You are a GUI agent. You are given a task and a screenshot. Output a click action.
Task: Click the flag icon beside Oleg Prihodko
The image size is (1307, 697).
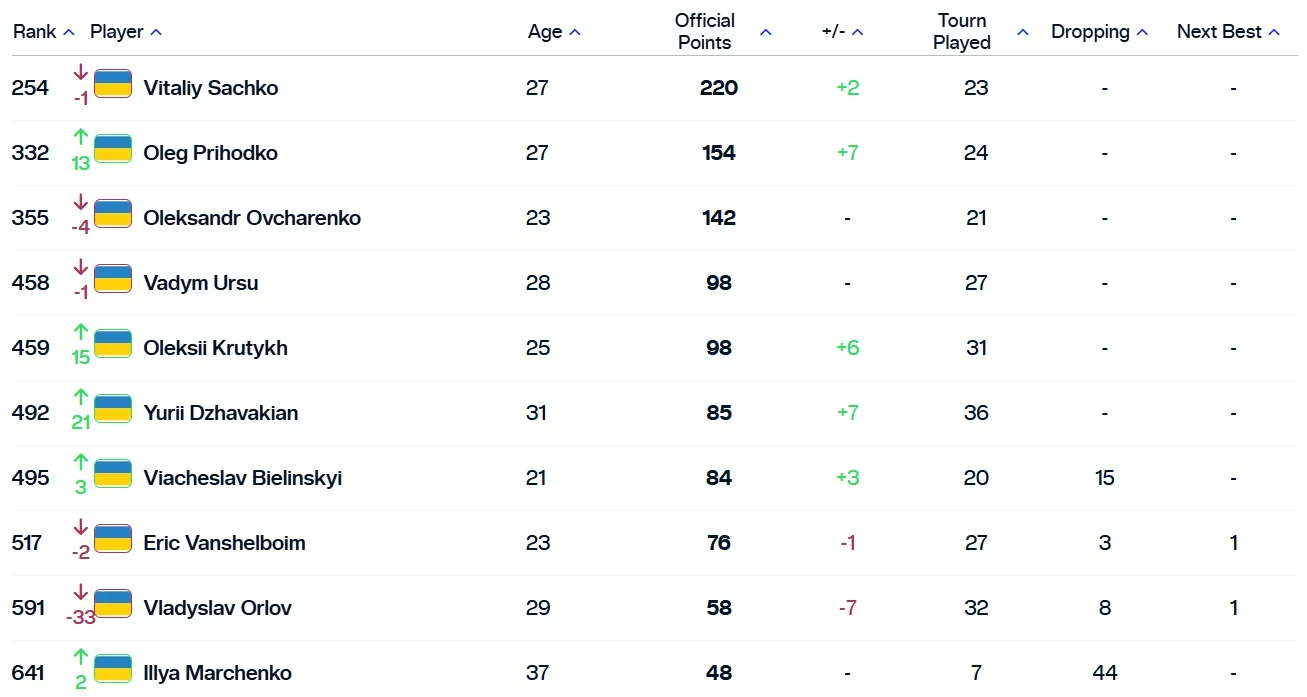coord(113,149)
